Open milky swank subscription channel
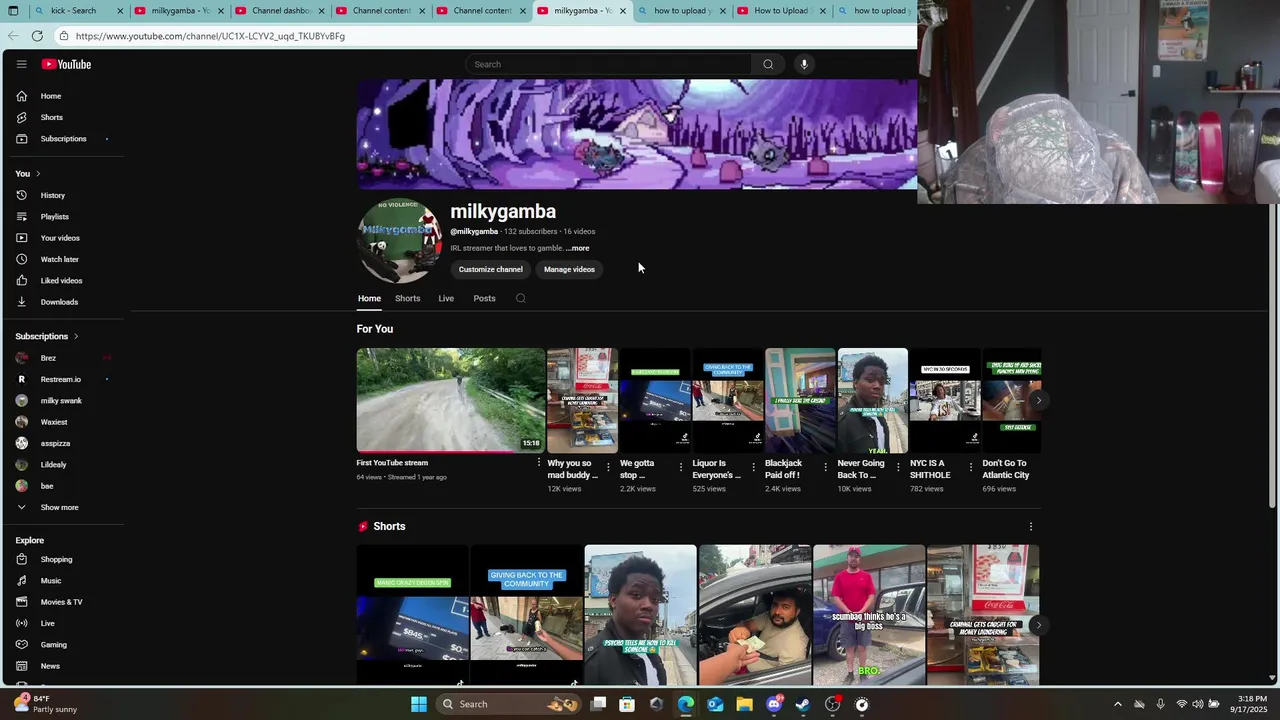The width and height of the screenshot is (1280, 720). 63,401
